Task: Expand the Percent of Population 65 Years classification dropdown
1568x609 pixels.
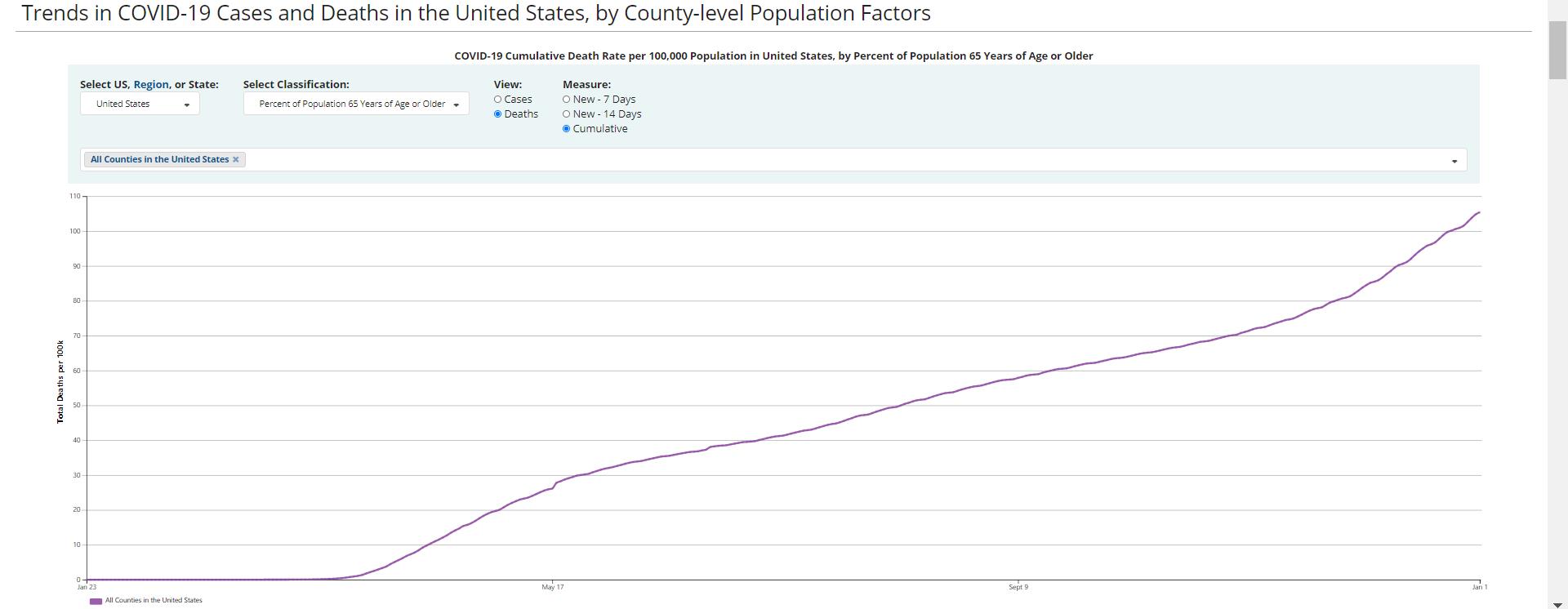Action: click(x=355, y=104)
